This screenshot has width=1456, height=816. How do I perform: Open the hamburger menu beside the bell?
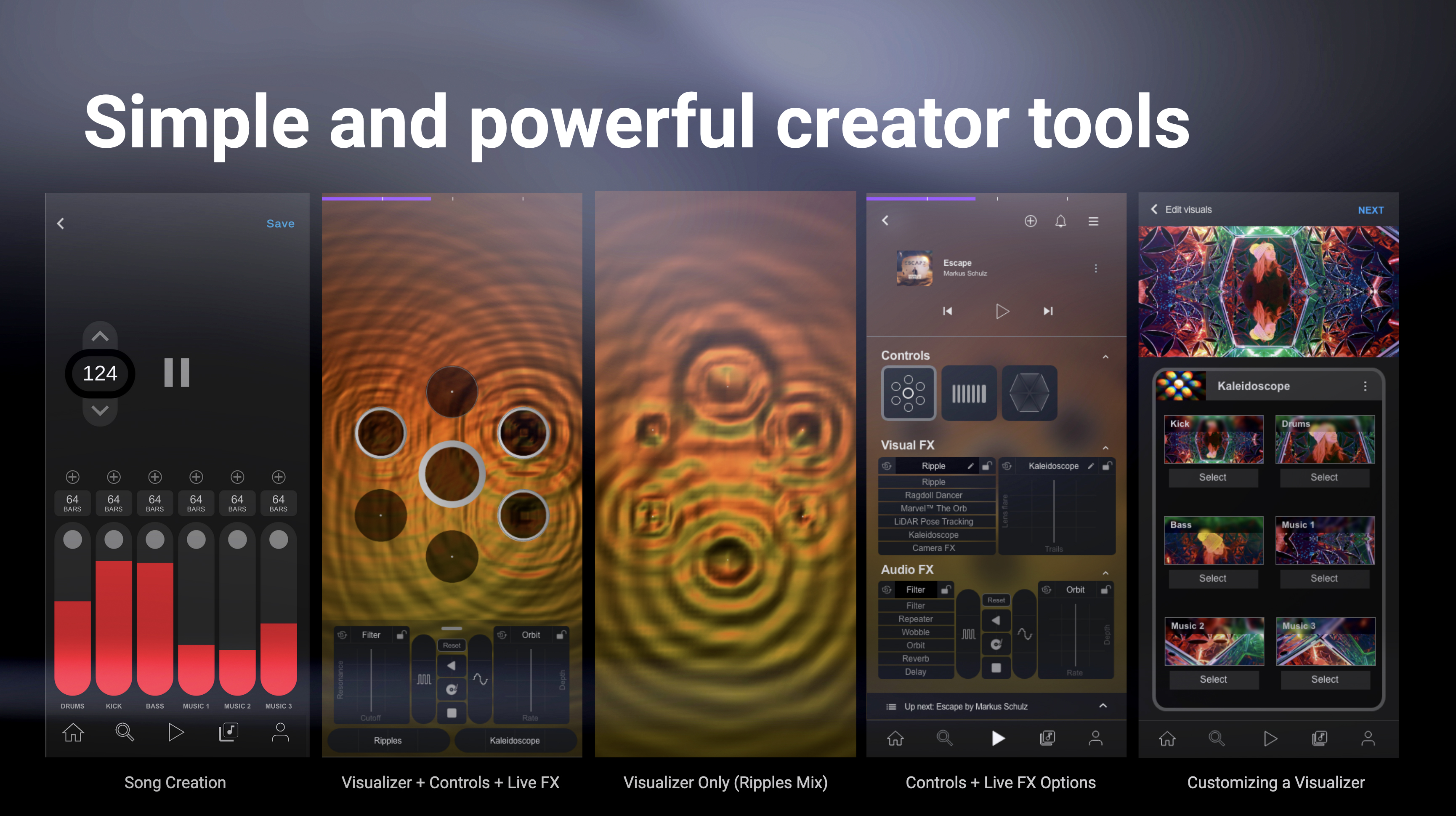click(1093, 221)
